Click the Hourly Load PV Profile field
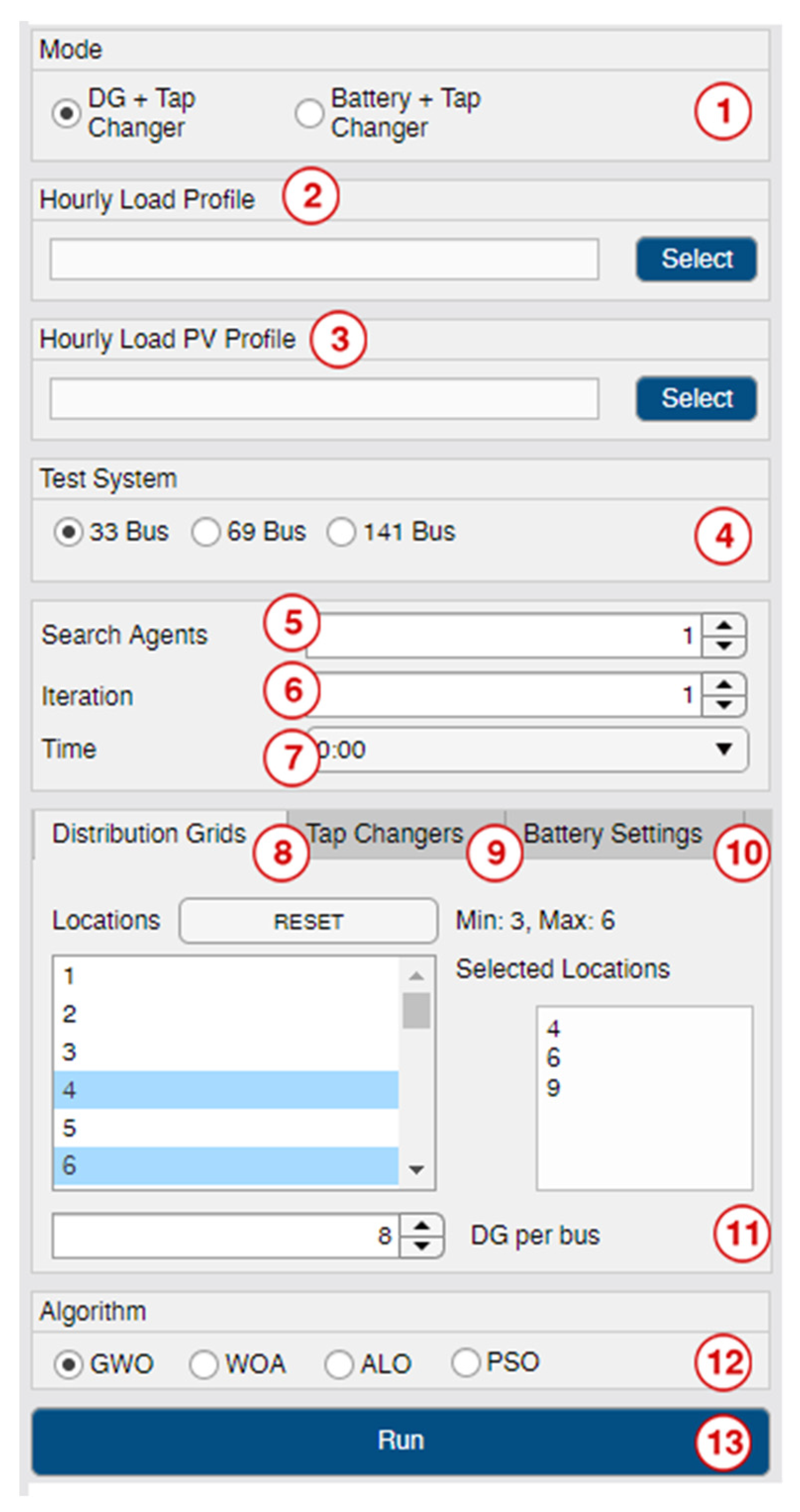 [324, 399]
